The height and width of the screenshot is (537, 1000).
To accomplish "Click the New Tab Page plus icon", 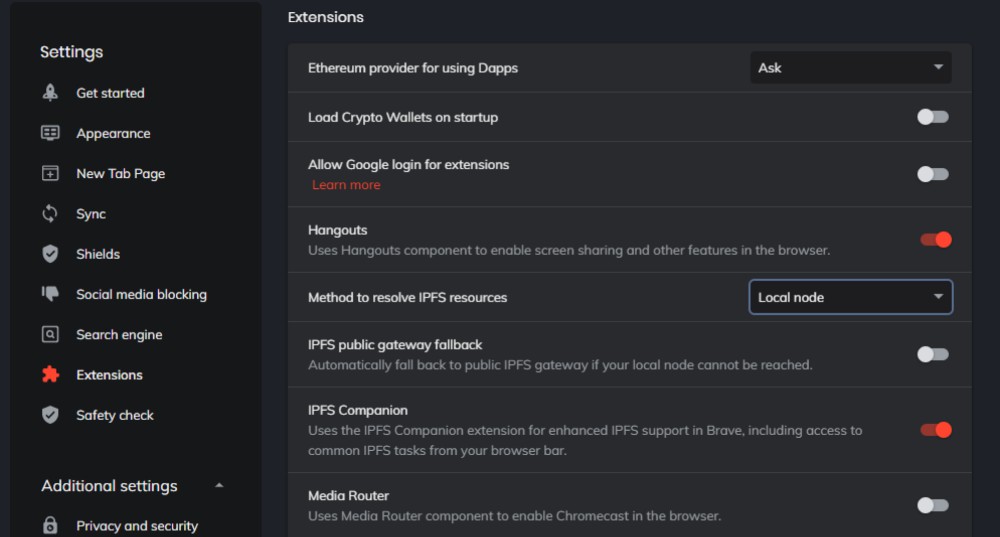I will tap(50, 173).
